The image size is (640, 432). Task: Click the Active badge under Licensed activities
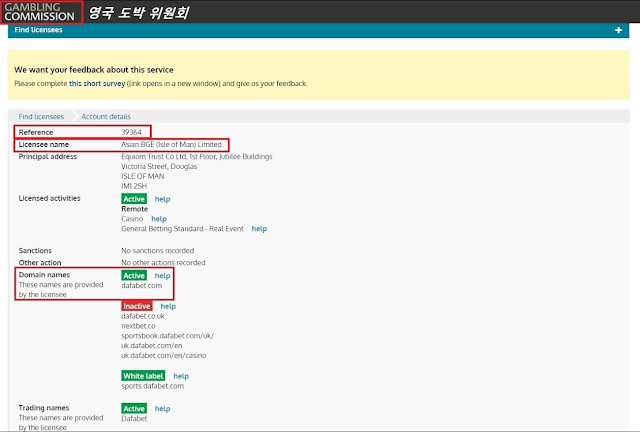pos(134,199)
